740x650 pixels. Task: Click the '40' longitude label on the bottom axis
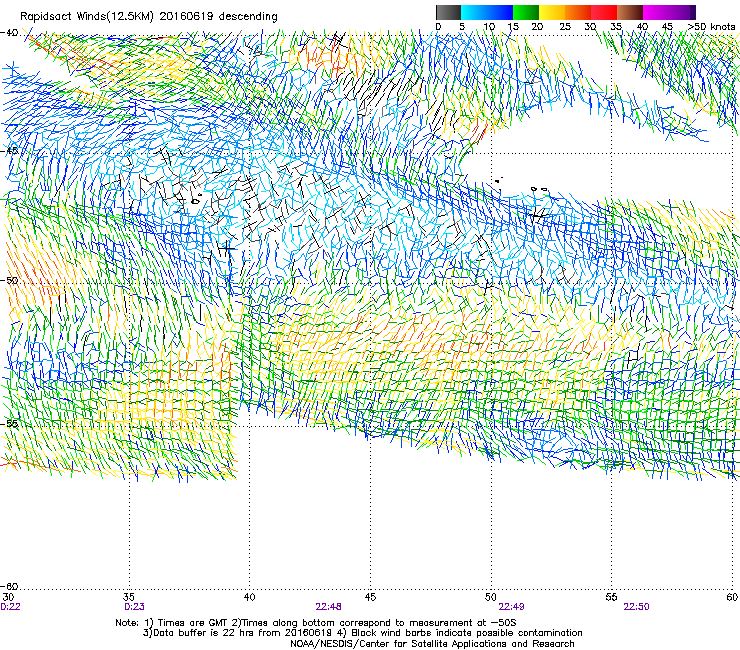coord(249,597)
